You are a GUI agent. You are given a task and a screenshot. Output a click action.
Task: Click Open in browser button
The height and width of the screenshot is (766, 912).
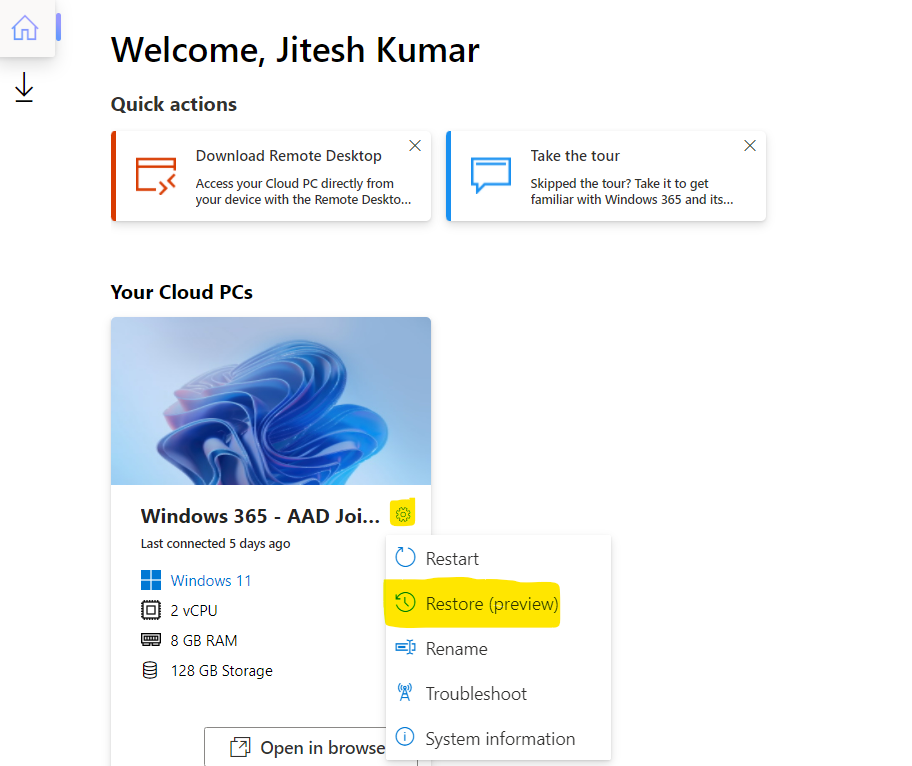pos(311,746)
